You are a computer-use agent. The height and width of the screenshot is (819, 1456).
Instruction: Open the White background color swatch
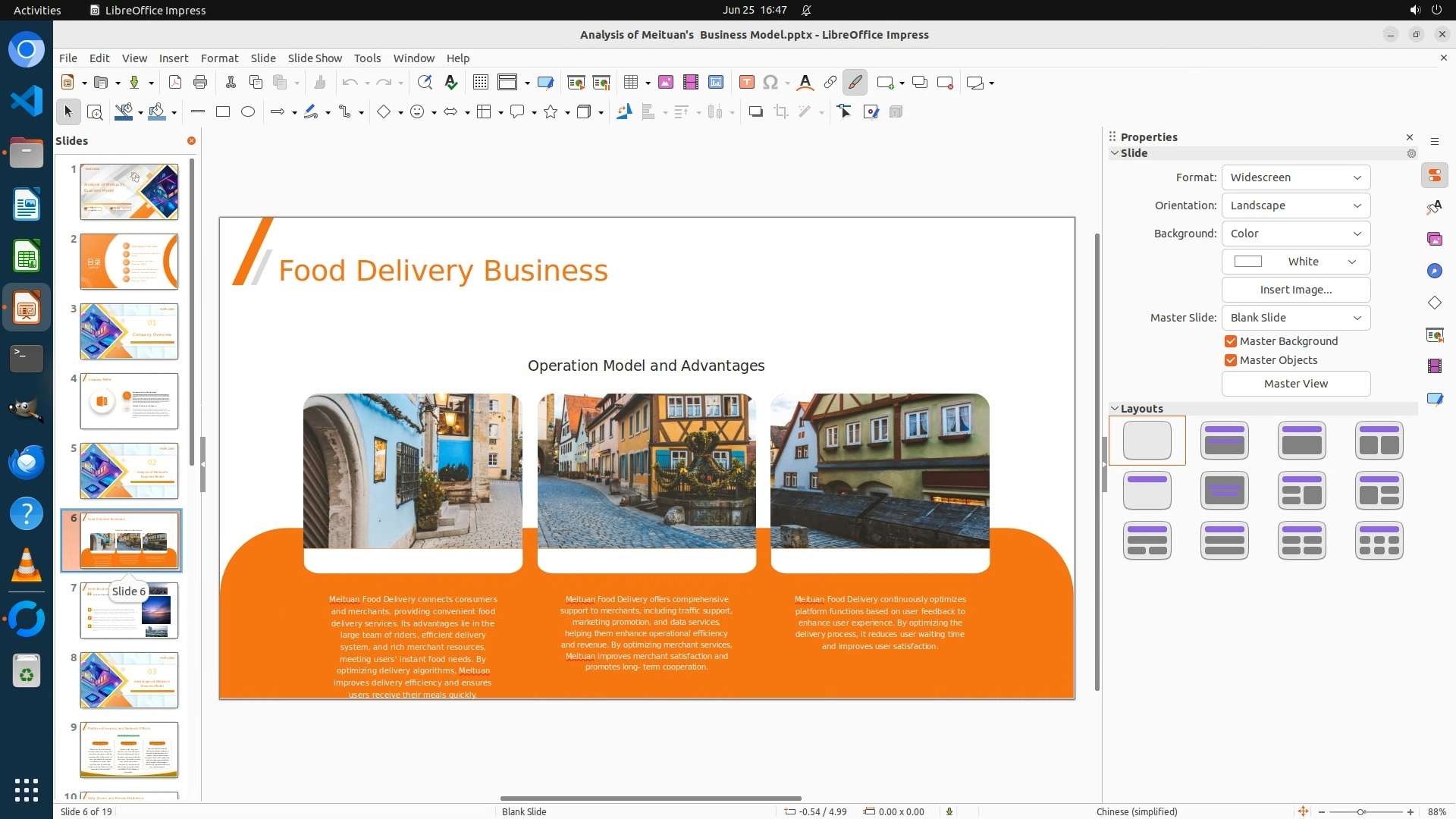1295,262
